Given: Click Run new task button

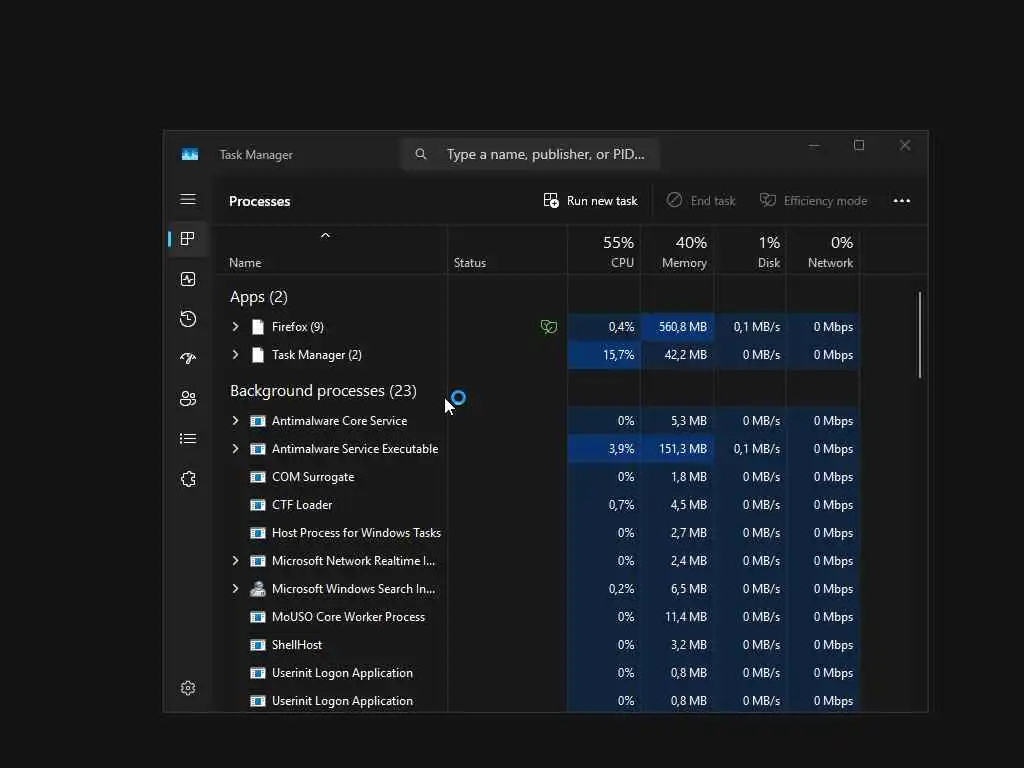Looking at the screenshot, I should tap(590, 200).
